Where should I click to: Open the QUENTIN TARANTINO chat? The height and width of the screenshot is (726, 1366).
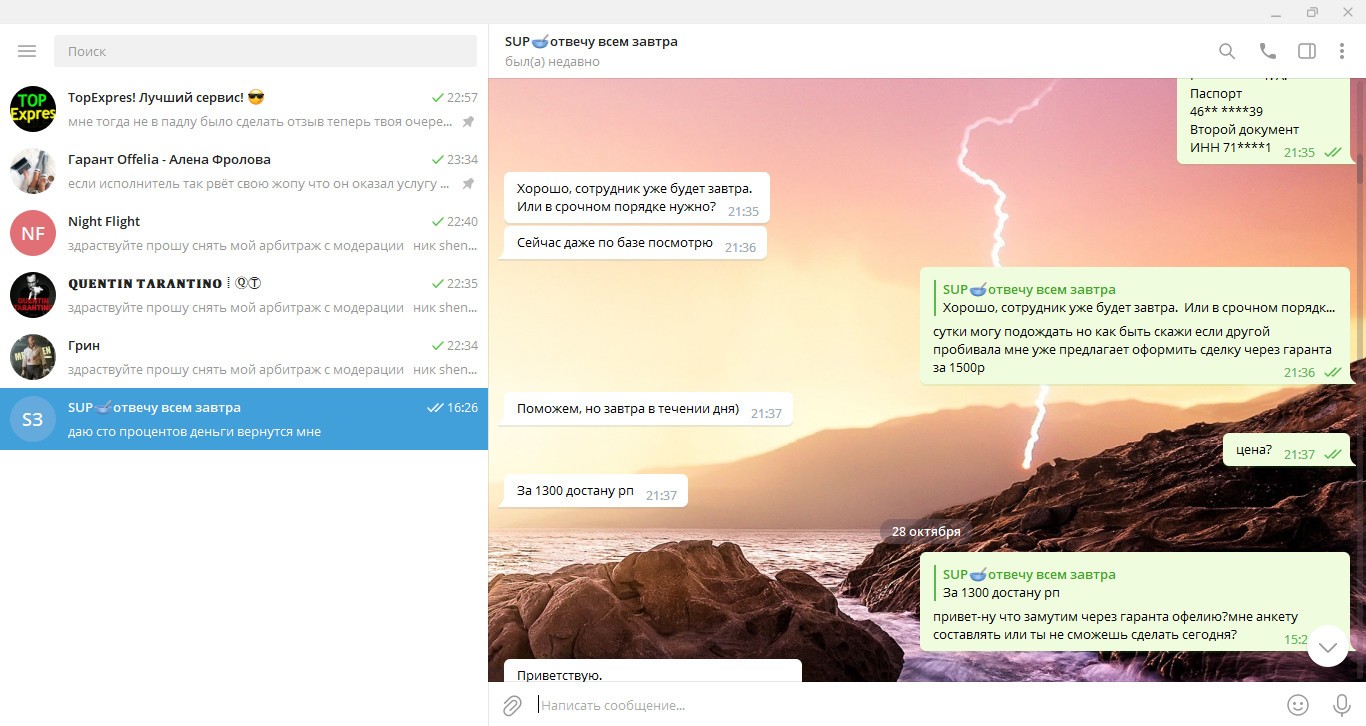(244, 295)
